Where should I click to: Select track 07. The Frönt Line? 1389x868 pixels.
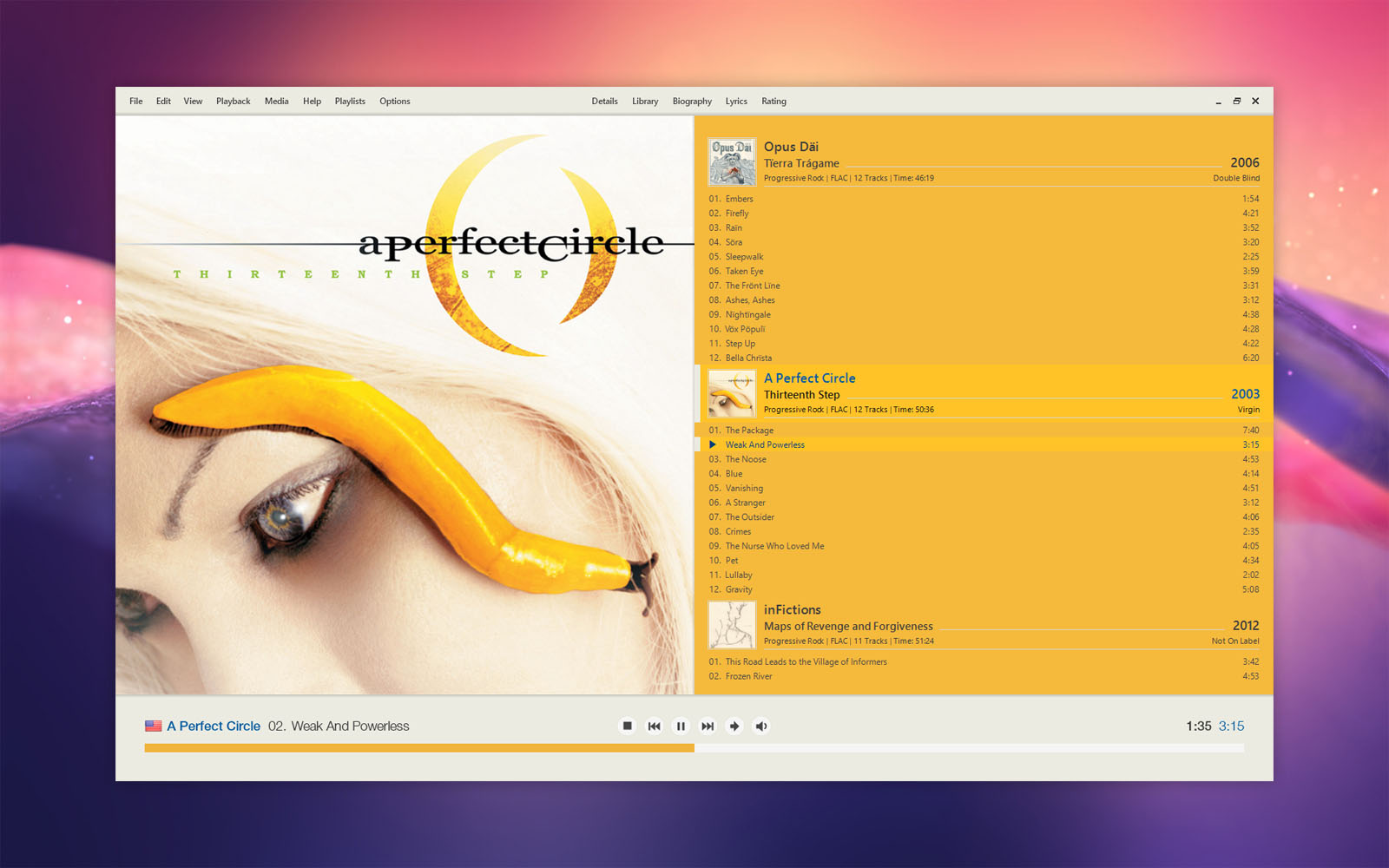click(984, 286)
